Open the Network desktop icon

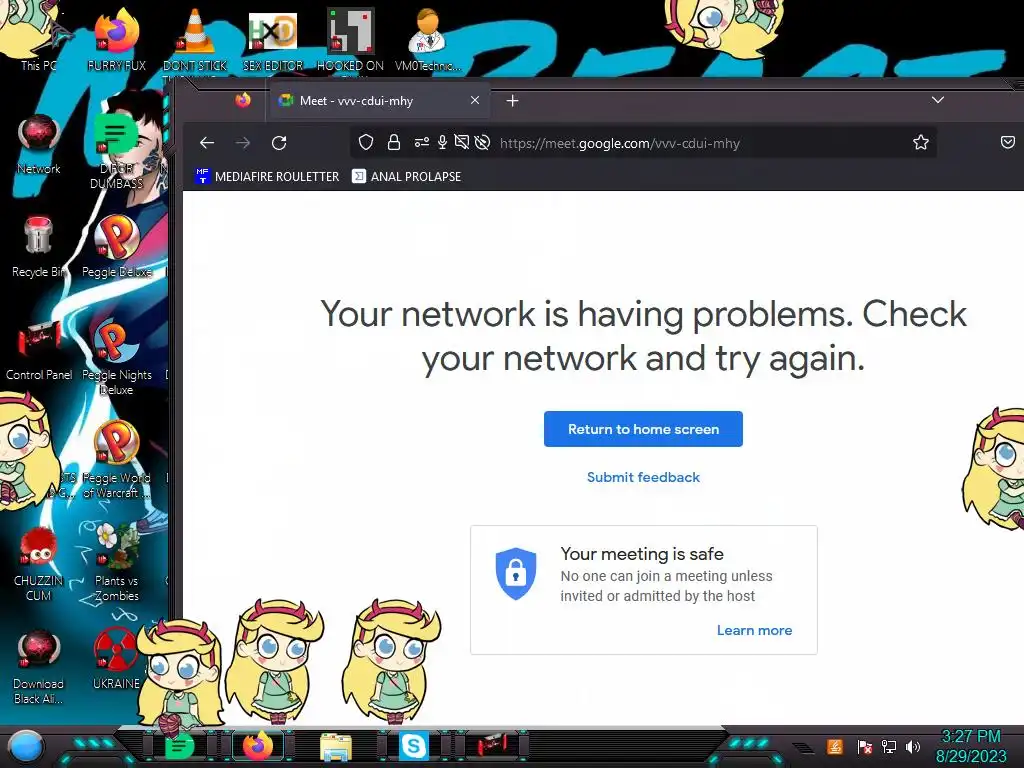coord(39,144)
